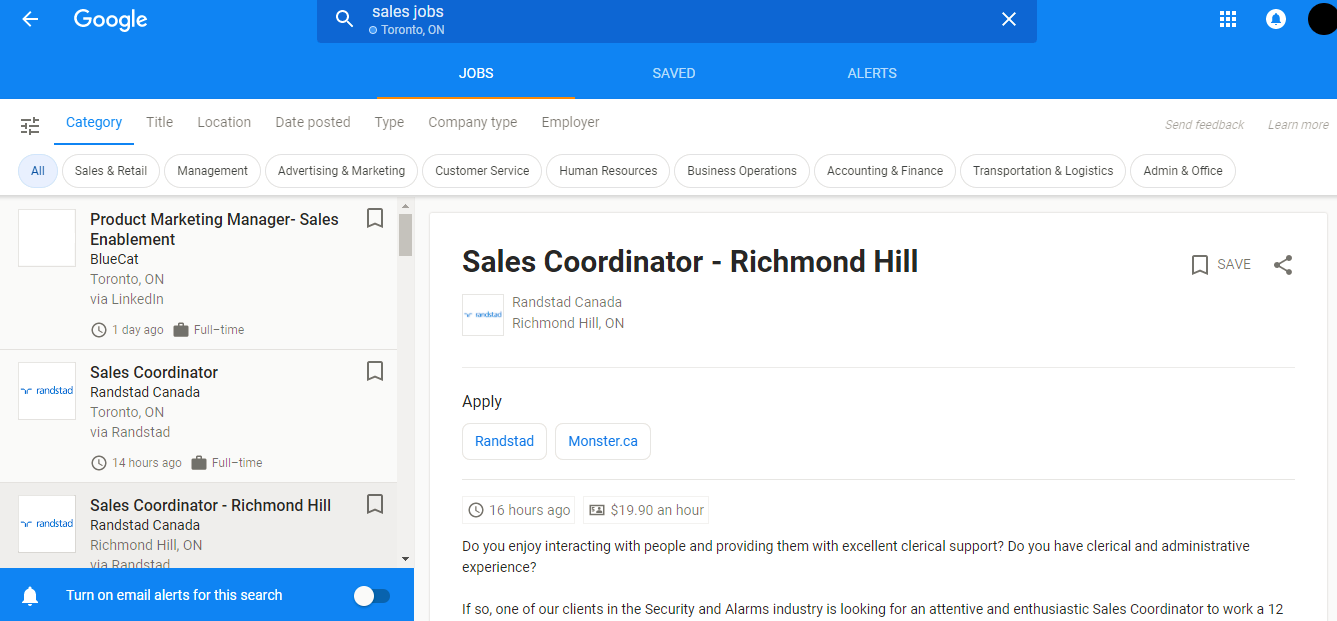Filter by Business Operations chip
This screenshot has width=1337, height=621.
click(x=742, y=171)
